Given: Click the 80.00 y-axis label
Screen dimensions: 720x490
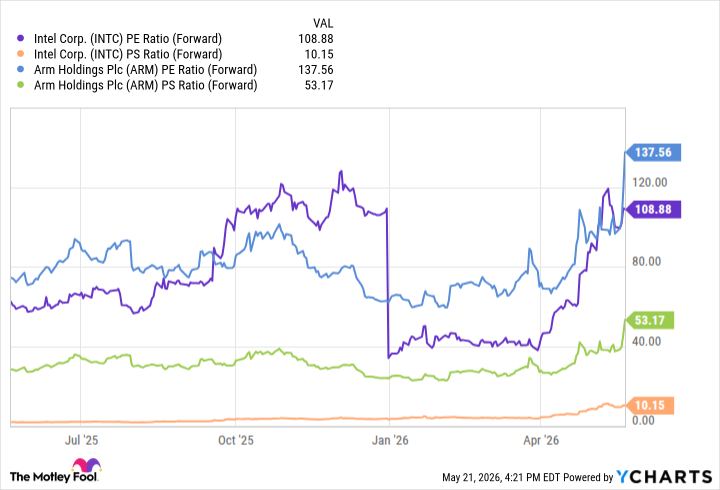Looking at the screenshot, I should (x=646, y=262).
